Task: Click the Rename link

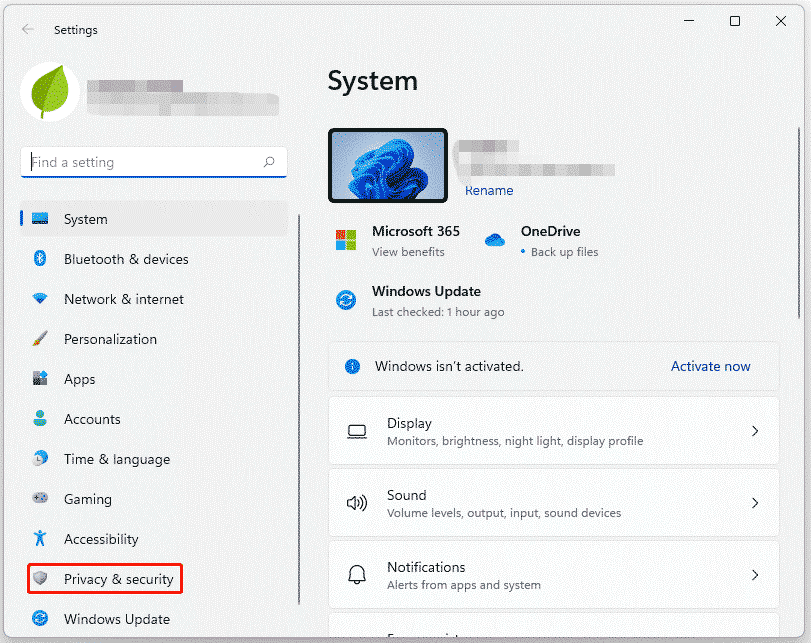Action: click(x=489, y=190)
